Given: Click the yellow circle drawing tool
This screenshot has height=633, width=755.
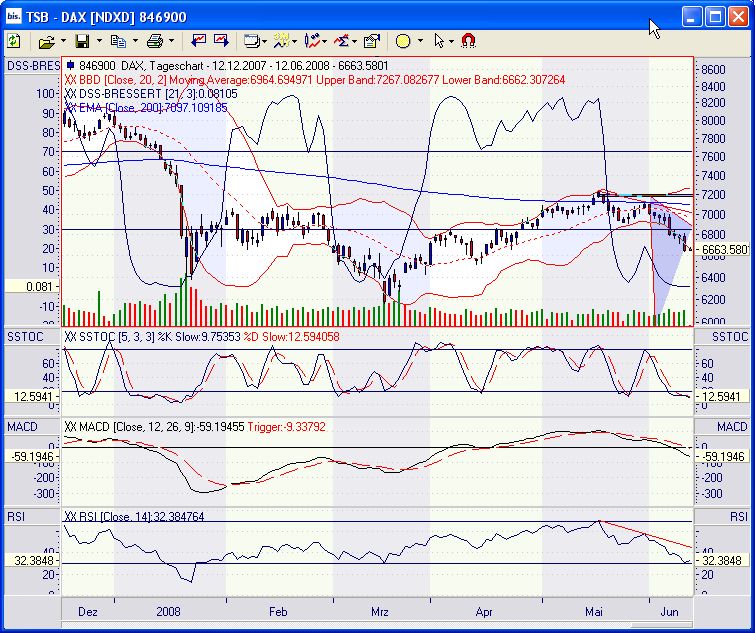Looking at the screenshot, I should [x=403, y=41].
